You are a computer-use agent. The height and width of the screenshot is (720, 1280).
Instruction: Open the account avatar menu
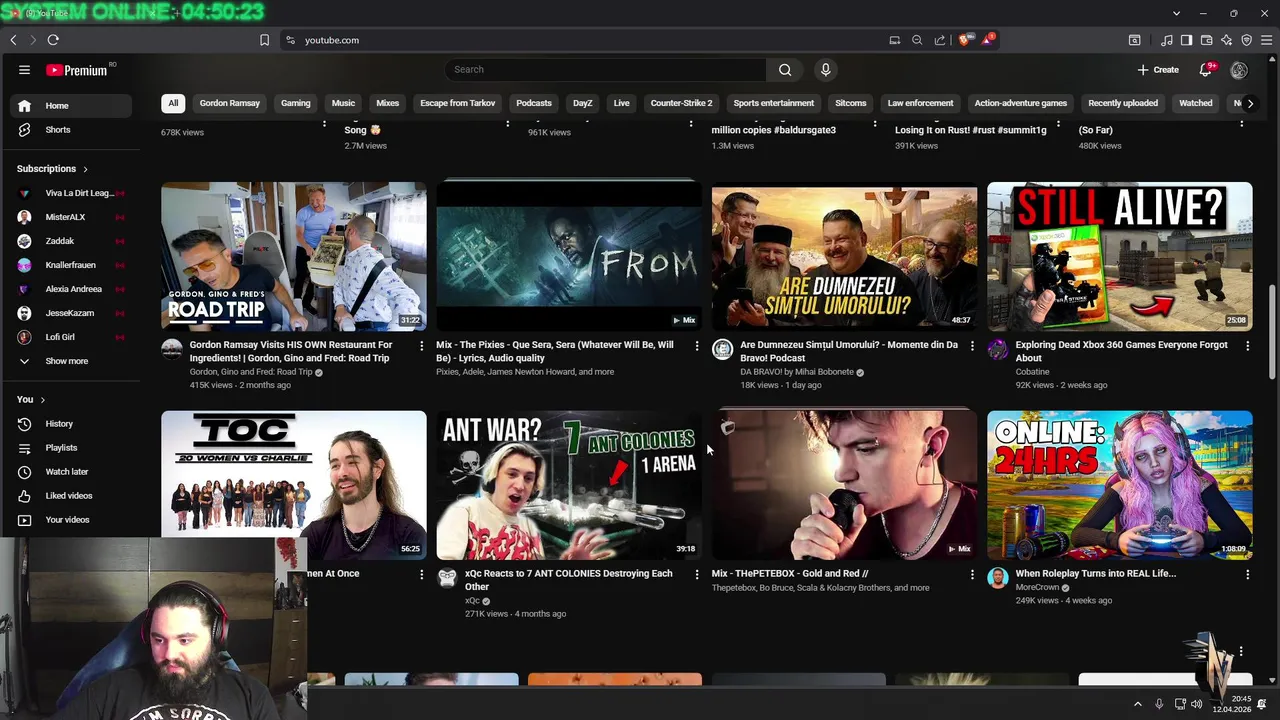(x=1239, y=70)
